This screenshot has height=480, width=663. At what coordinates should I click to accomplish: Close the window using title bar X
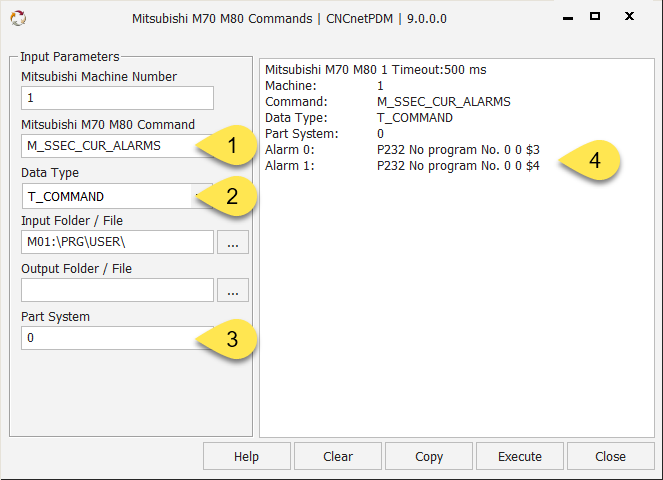click(629, 16)
